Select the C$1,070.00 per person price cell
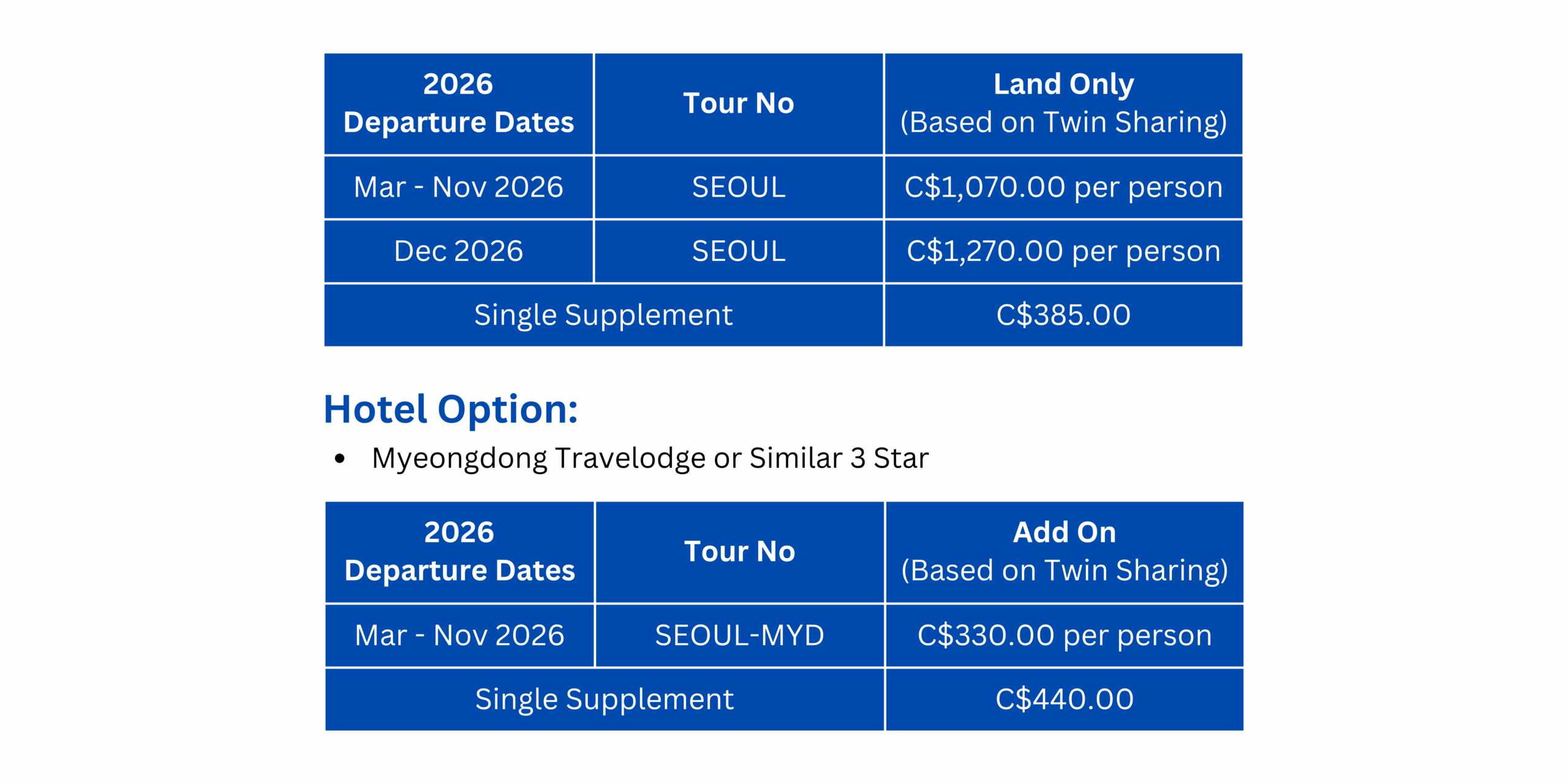 (x=1063, y=187)
